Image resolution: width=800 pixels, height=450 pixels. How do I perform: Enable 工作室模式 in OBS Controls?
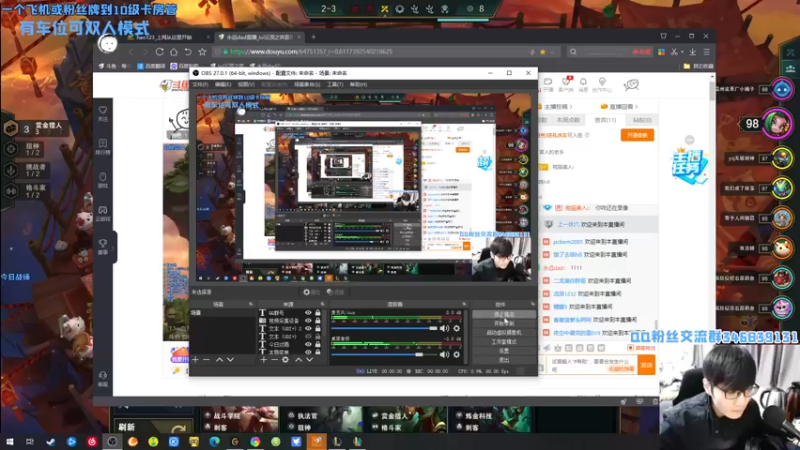click(x=504, y=342)
